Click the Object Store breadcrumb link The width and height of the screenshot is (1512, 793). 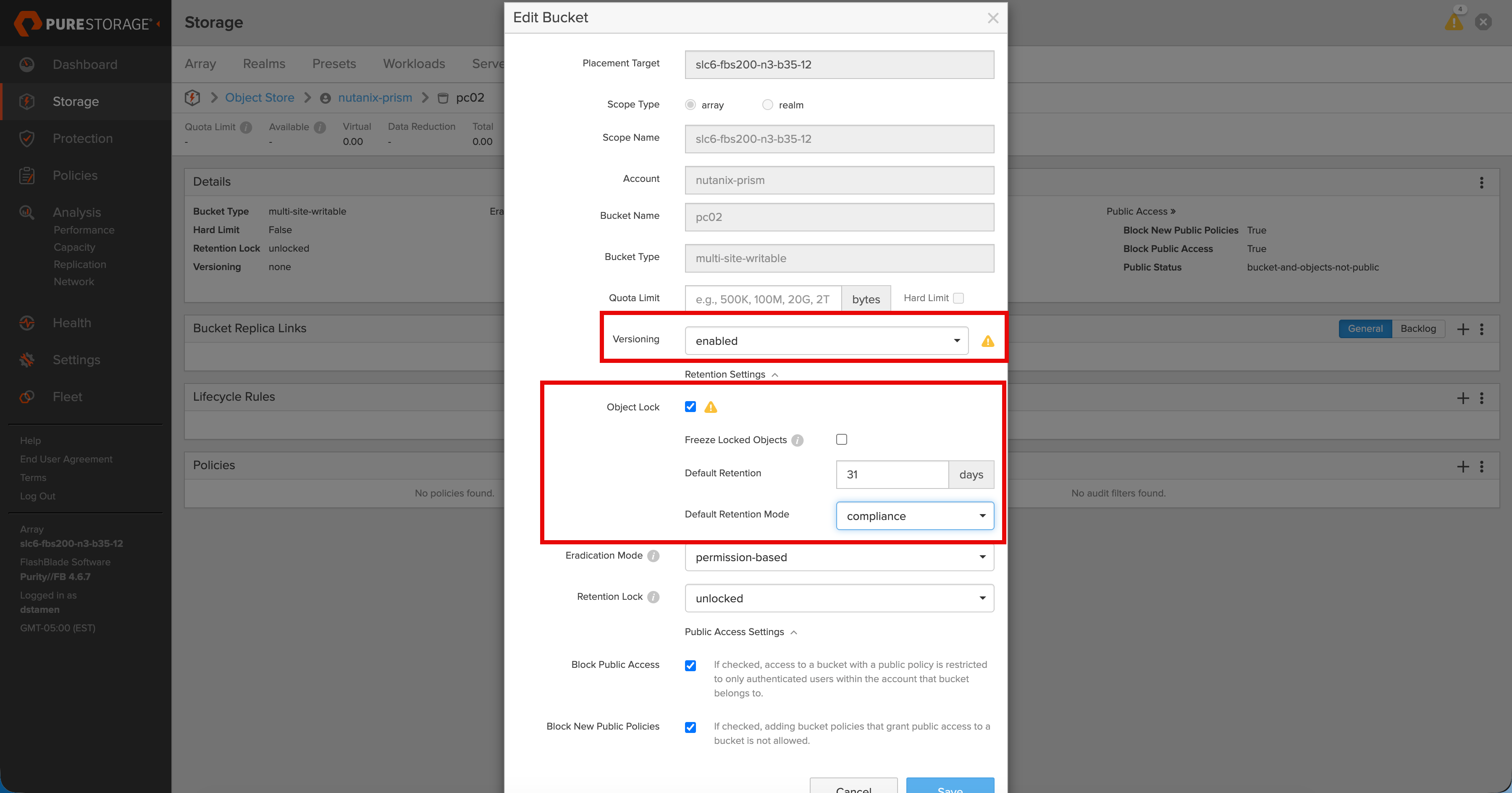click(x=260, y=97)
